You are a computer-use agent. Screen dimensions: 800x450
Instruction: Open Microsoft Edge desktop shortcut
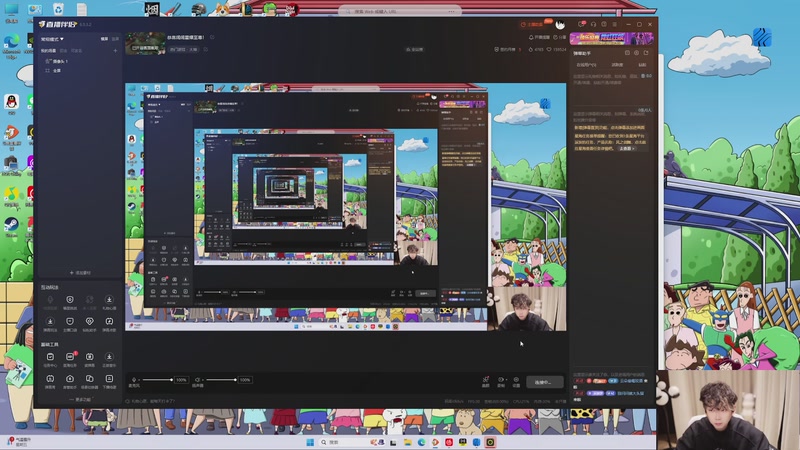(x=11, y=45)
